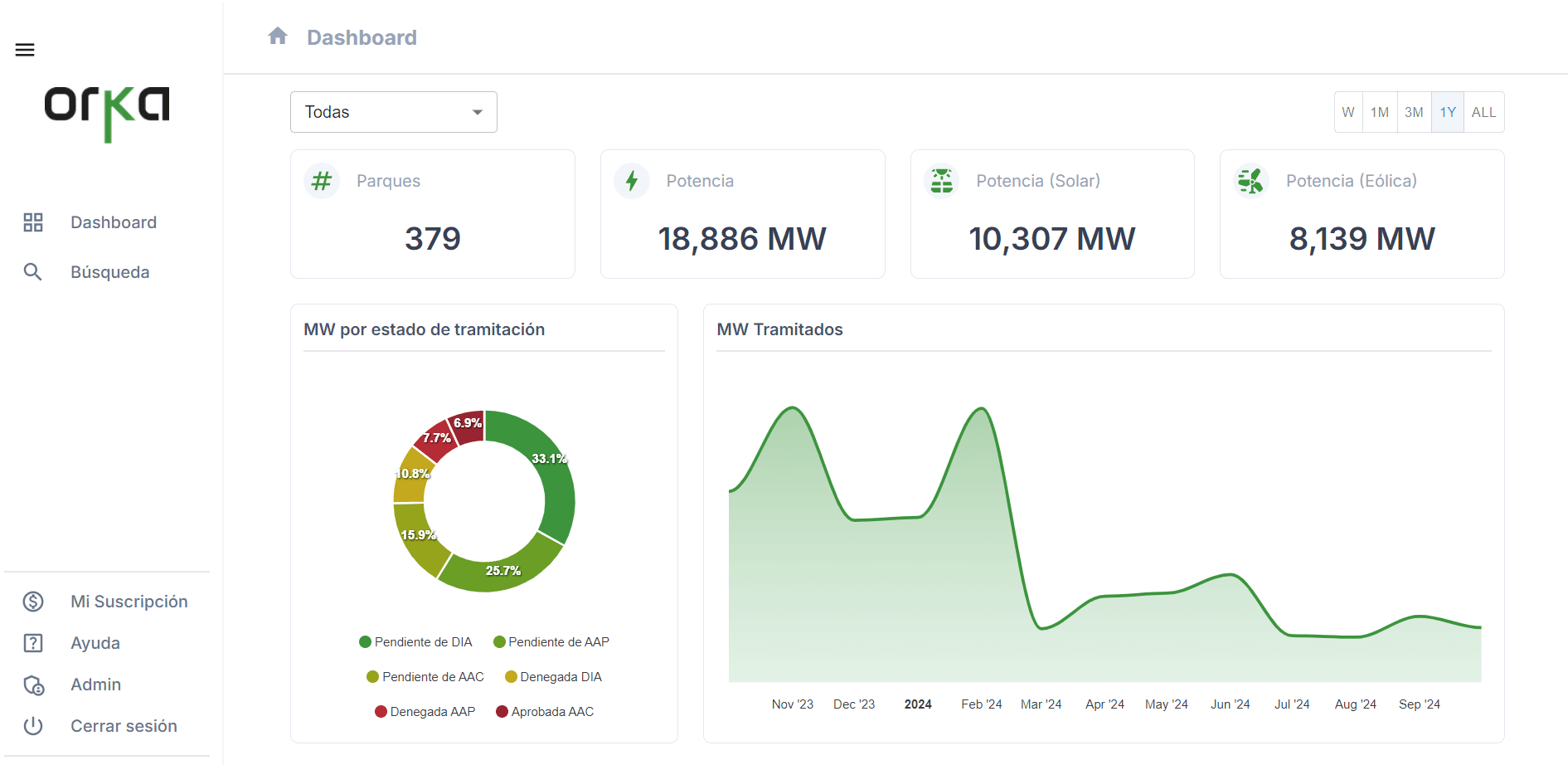Click the Ayuda question mark icon
Image resolution: width=1568 pixels, height=765 pixels.
(x=33, y=643)
